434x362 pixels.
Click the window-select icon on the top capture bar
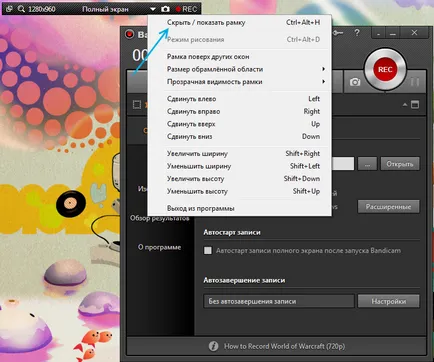point(9,9)
